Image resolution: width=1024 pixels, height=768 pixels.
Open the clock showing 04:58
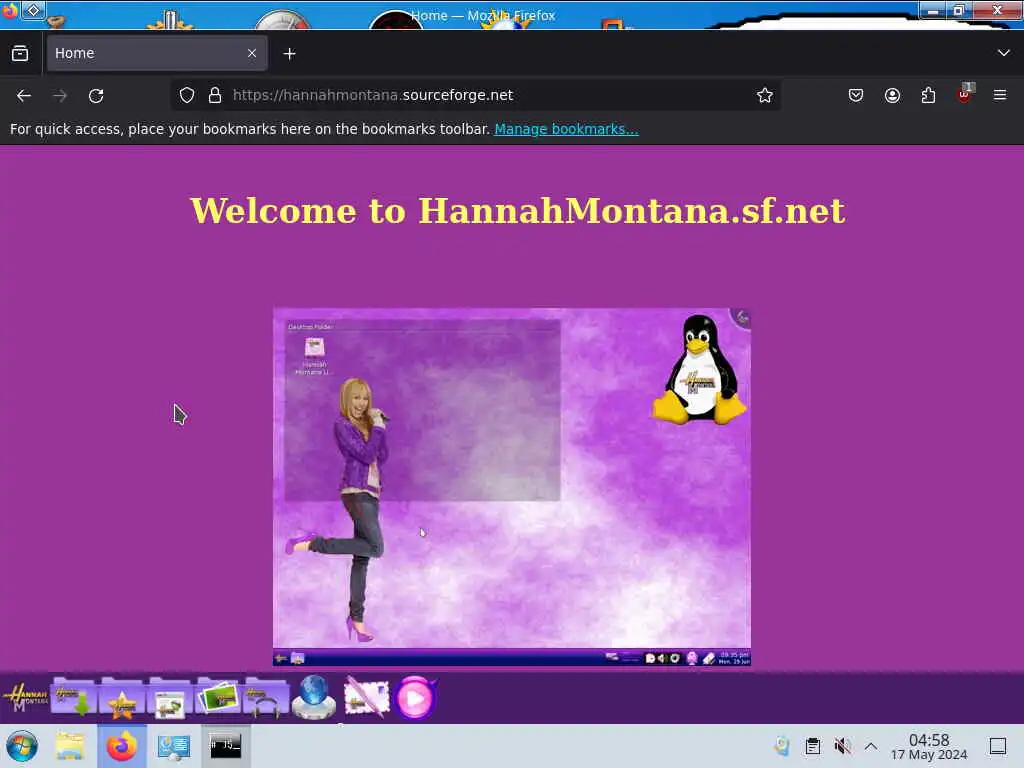929,746
